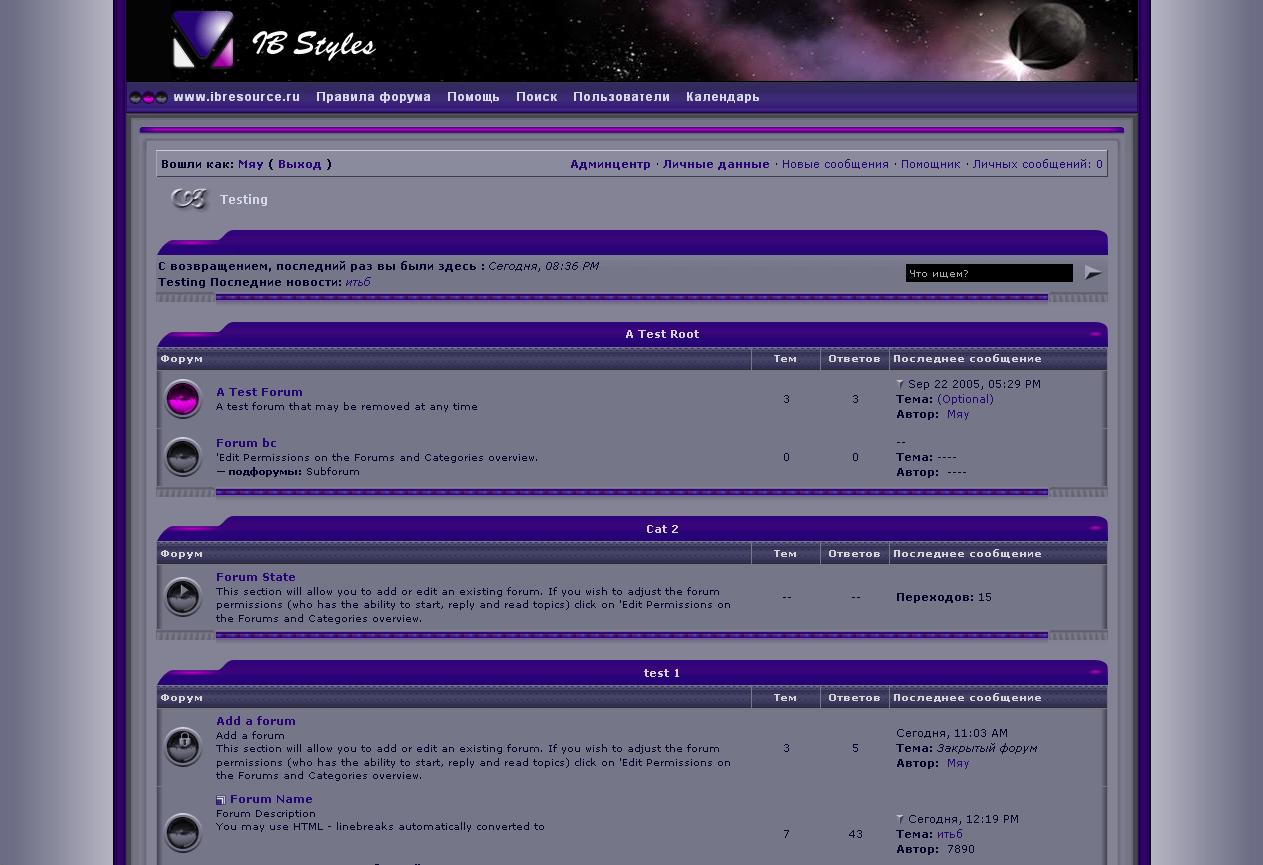Open Правила форума in the navigation bar
The image size is (1263, 865).
click(x=373, y=97)
